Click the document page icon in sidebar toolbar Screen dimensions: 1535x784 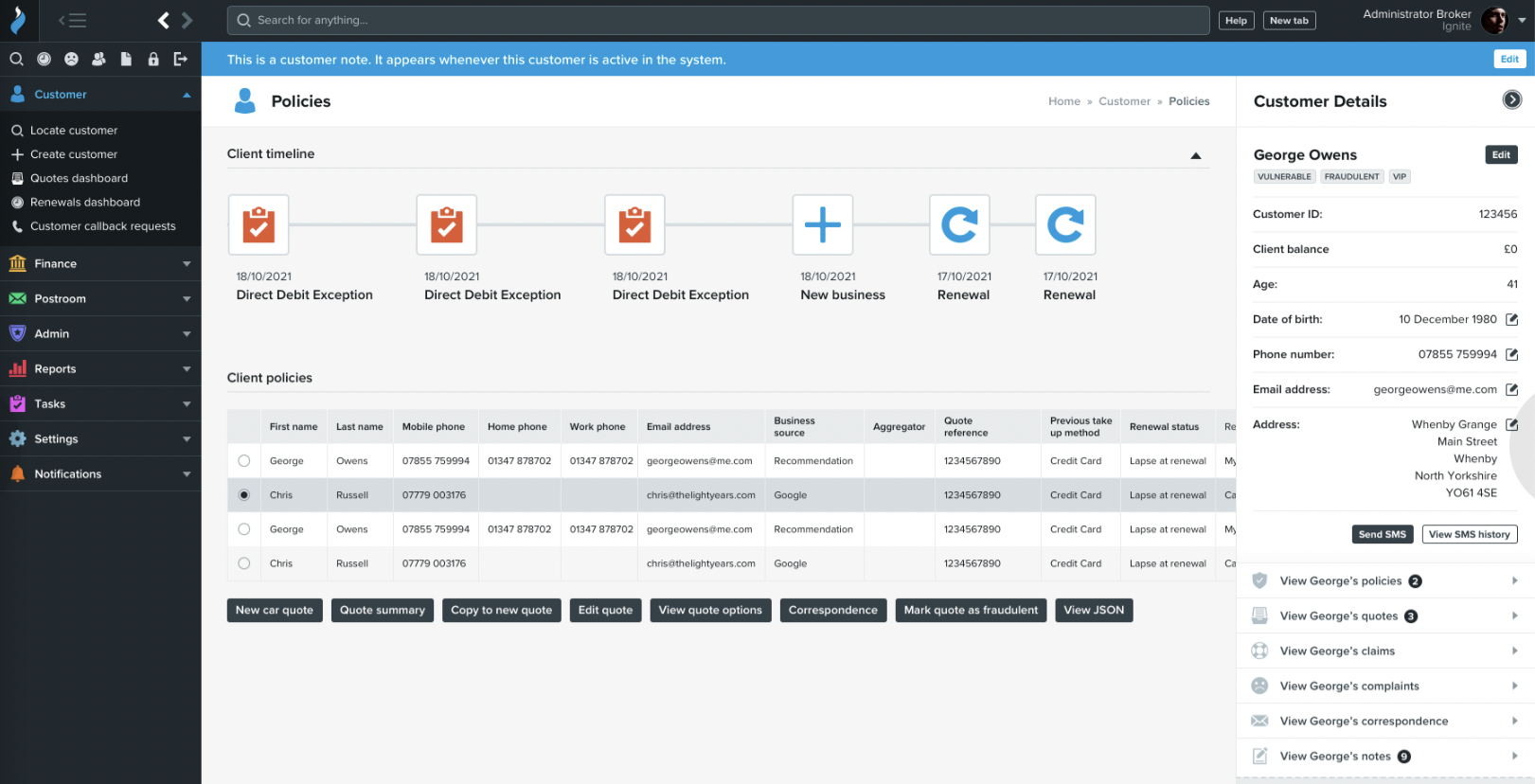click(x=126, y=59)
